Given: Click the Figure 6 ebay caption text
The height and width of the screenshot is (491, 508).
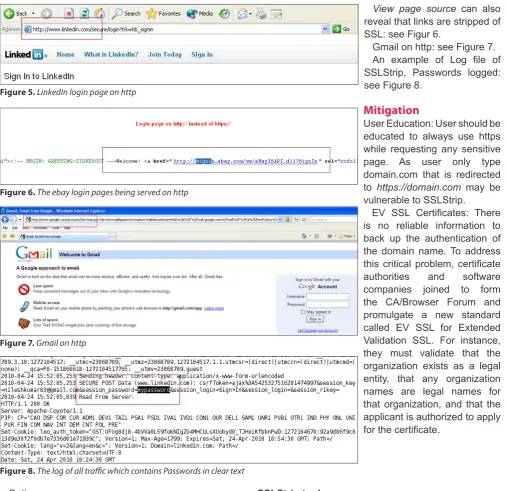Looking at the screenshot, I should pyautogui.click(x=94, y=192).
